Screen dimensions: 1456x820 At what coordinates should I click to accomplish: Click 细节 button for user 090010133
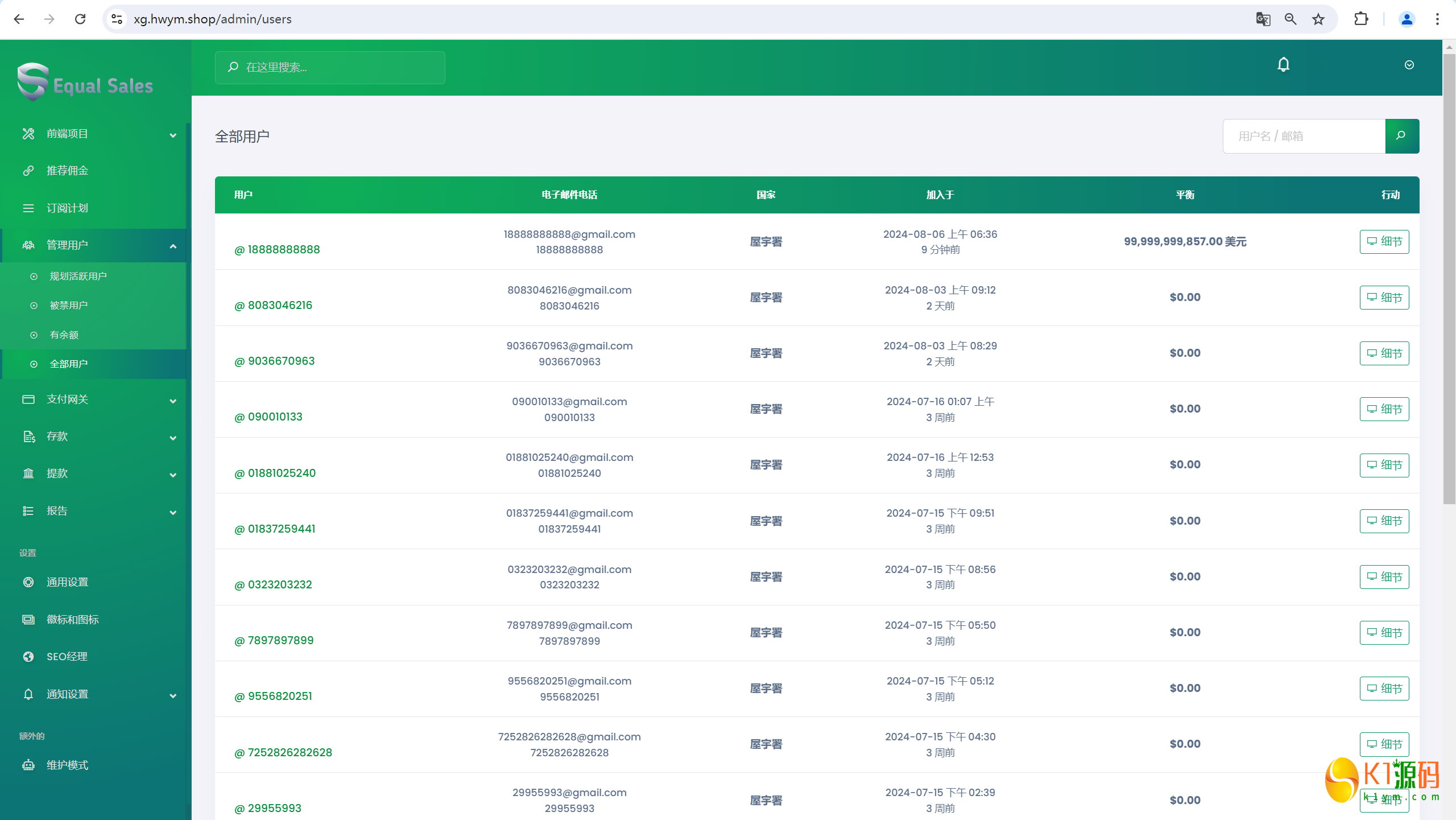(1384, 409)
